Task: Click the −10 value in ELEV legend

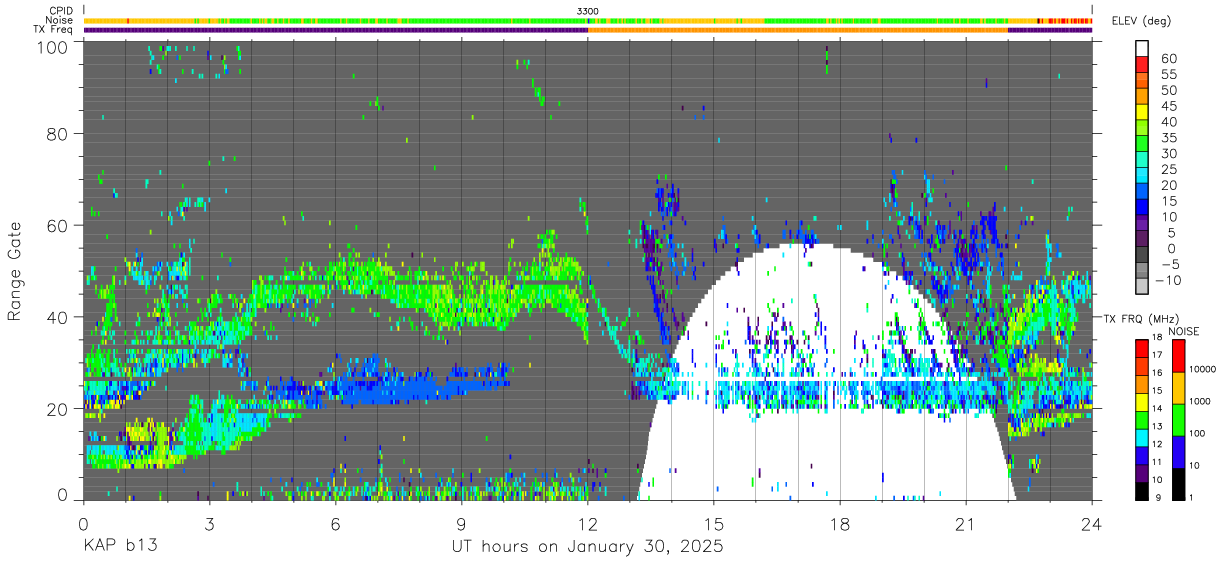Action: [x=1167, y=281]
